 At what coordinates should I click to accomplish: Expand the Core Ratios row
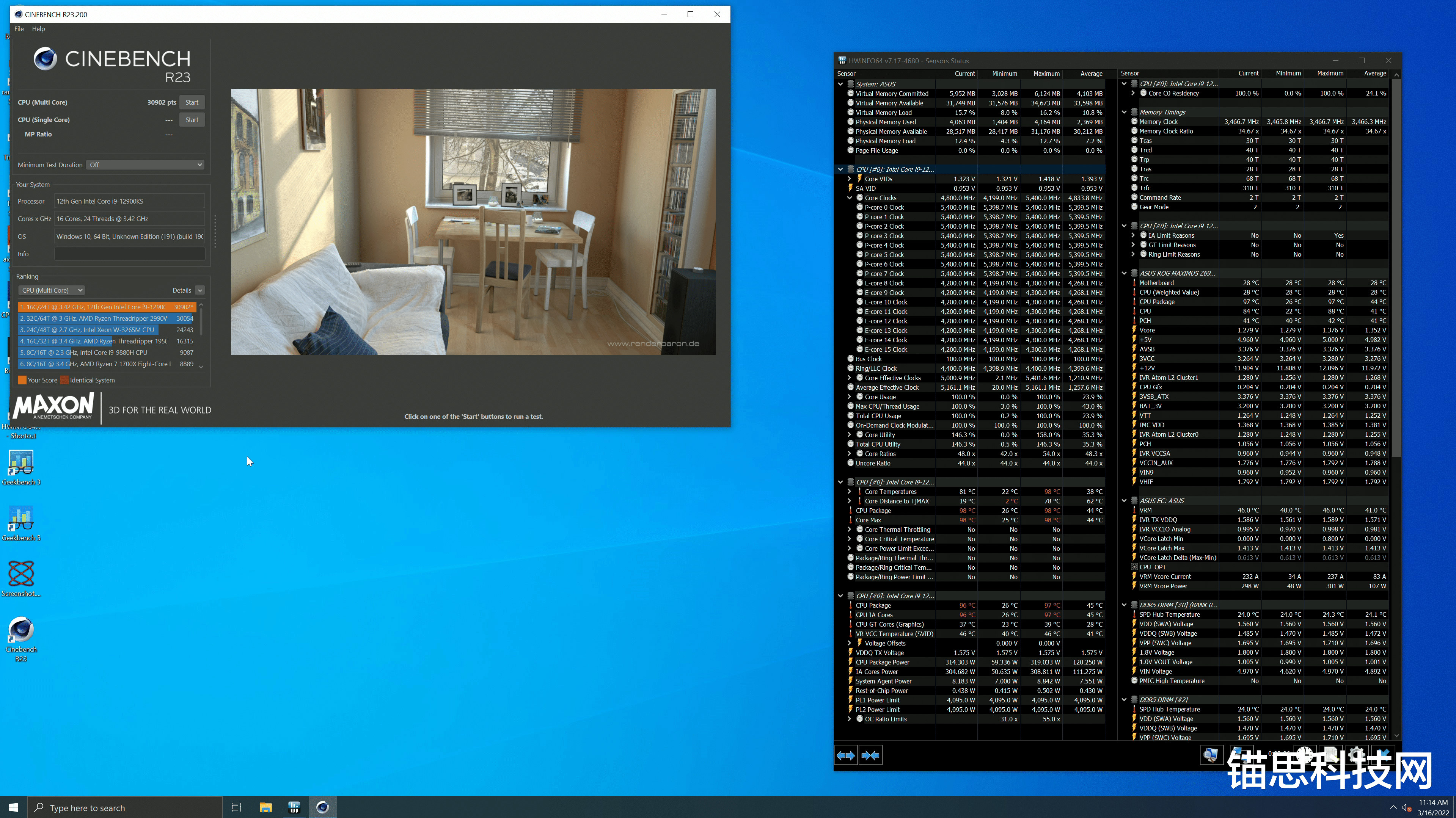(850, 454)
